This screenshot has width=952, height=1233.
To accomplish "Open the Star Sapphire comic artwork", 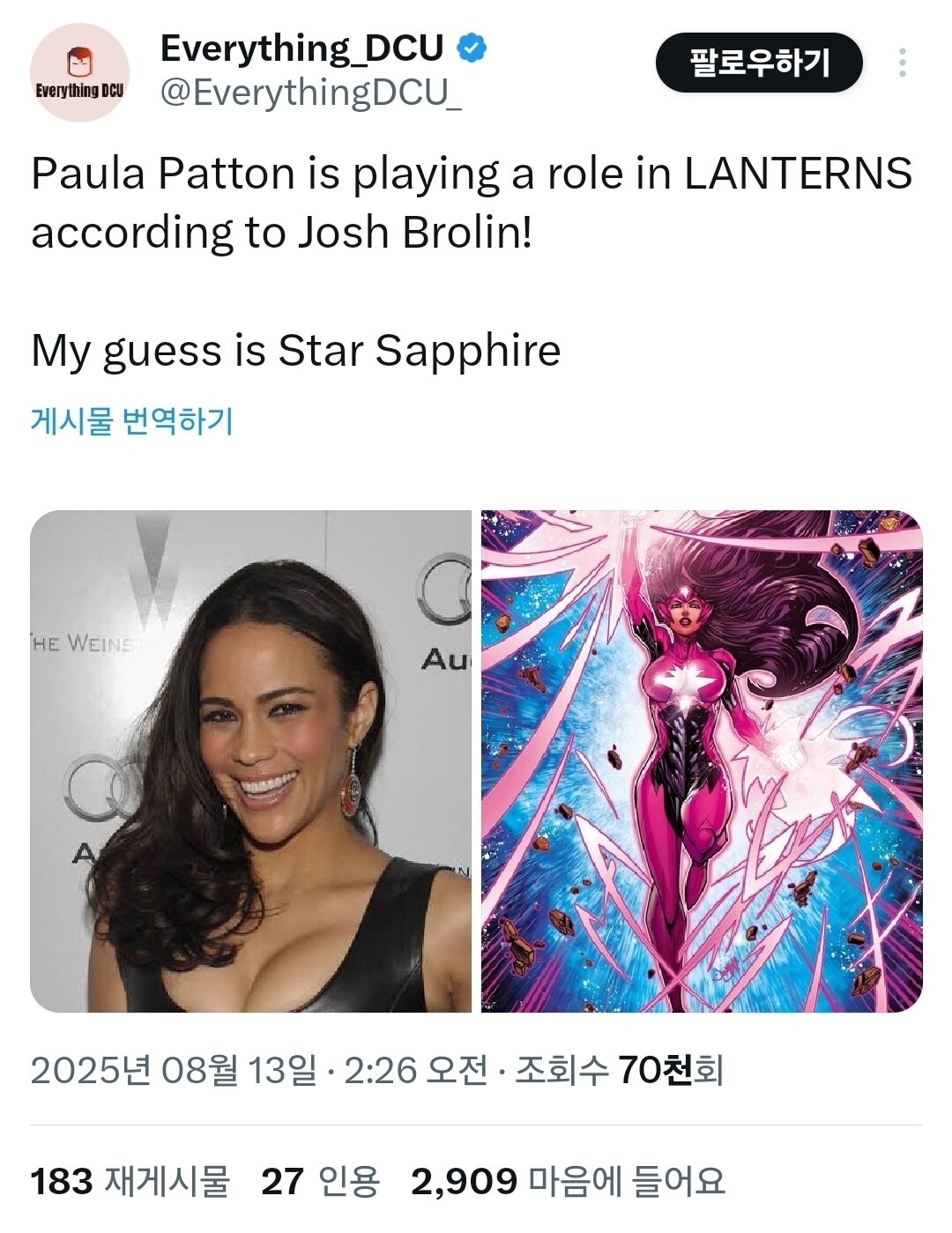I will click(702, 761).
